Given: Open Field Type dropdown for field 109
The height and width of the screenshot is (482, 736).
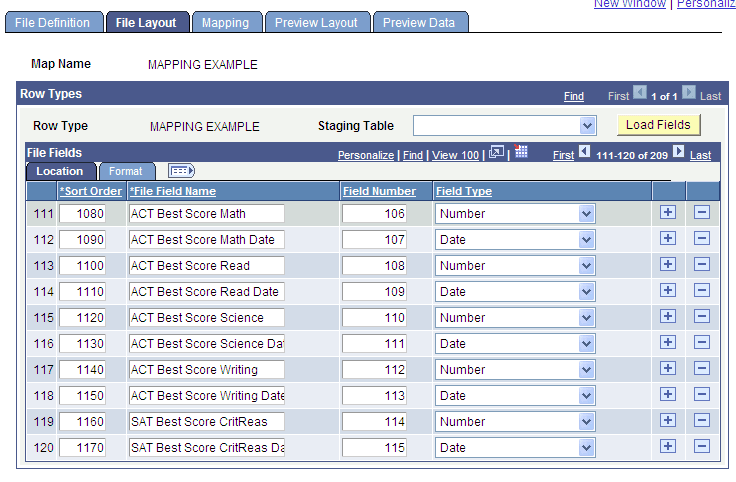Looking at the screenshot, I should click(586, 292).
